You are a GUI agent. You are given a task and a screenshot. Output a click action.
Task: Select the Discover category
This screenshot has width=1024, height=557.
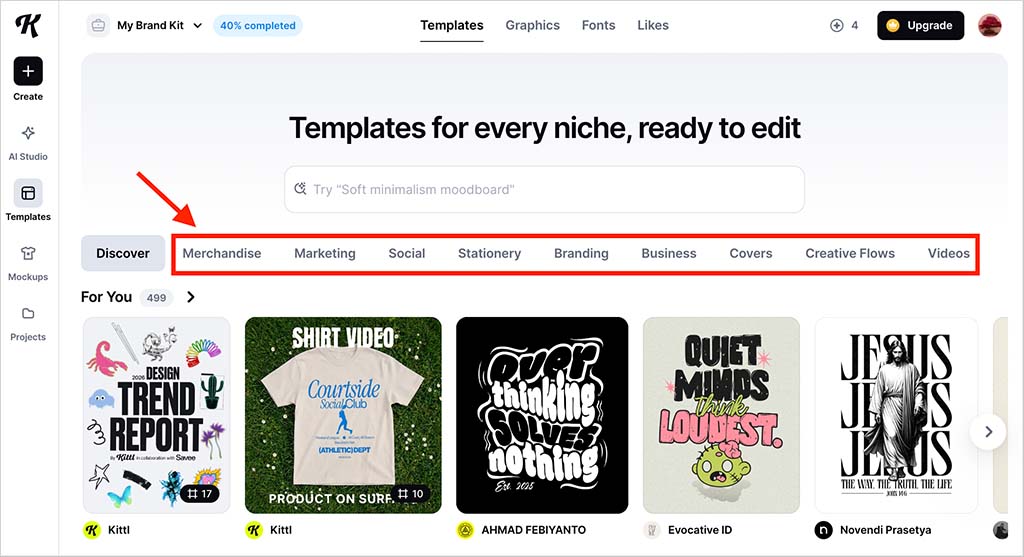tap(123, 253)
